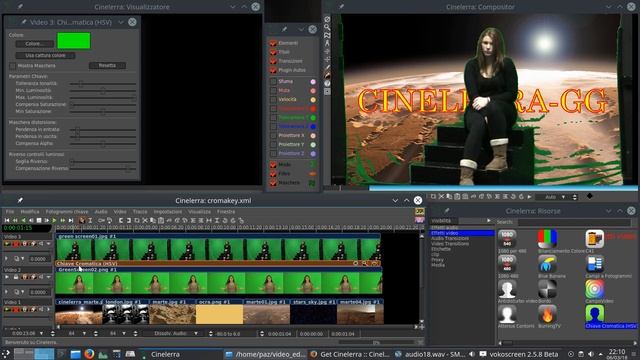
Task: Select the Blue Banana video effect icon
Action: (547, 264)
